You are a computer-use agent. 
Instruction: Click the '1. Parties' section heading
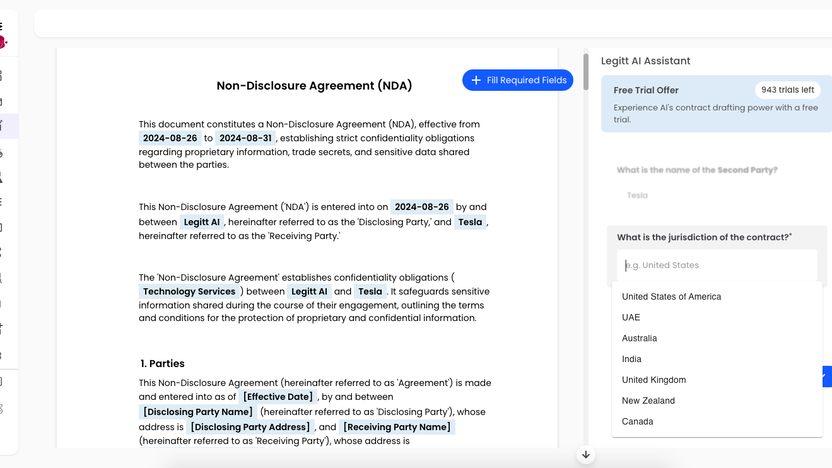(x=162, y=363)
